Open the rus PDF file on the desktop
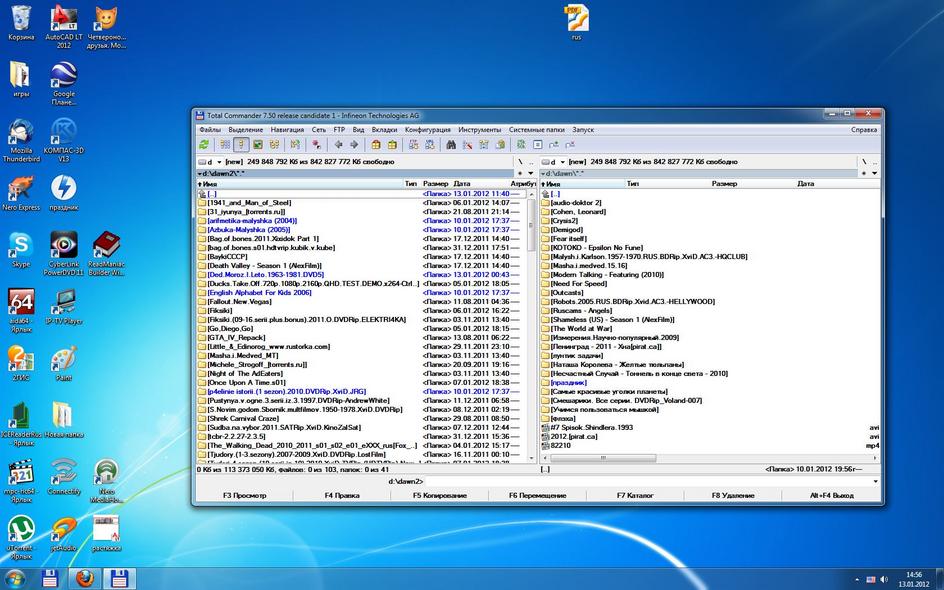944x590 pixels. point(577,22)
